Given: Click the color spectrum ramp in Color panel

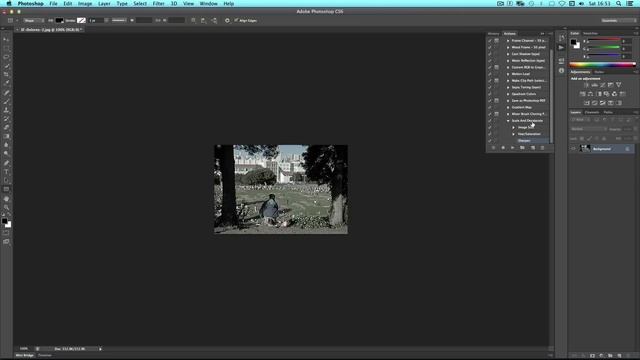Looking at the screenshot, I should 602,64.
